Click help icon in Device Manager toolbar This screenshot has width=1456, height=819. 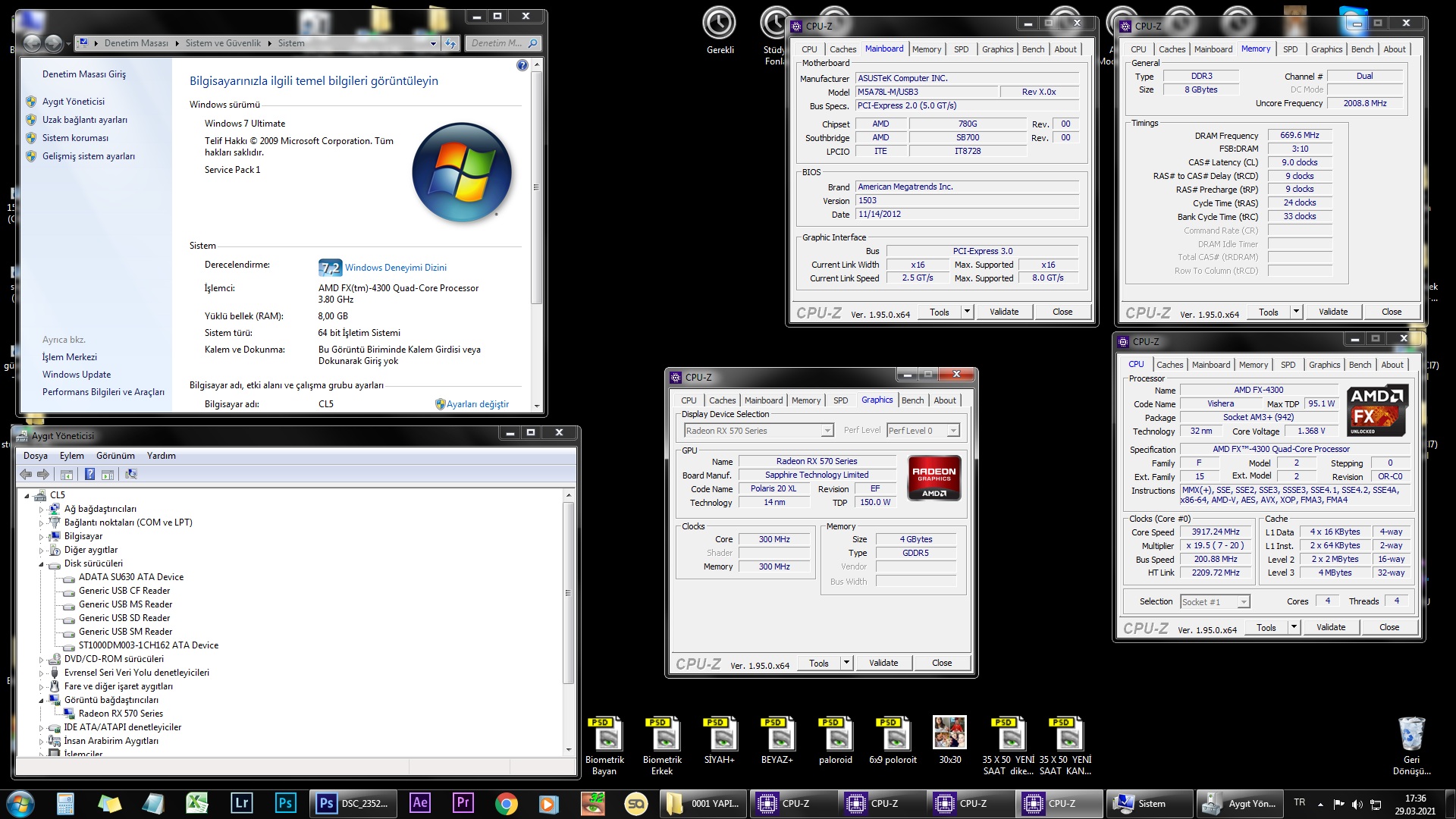tap(89, 475)
